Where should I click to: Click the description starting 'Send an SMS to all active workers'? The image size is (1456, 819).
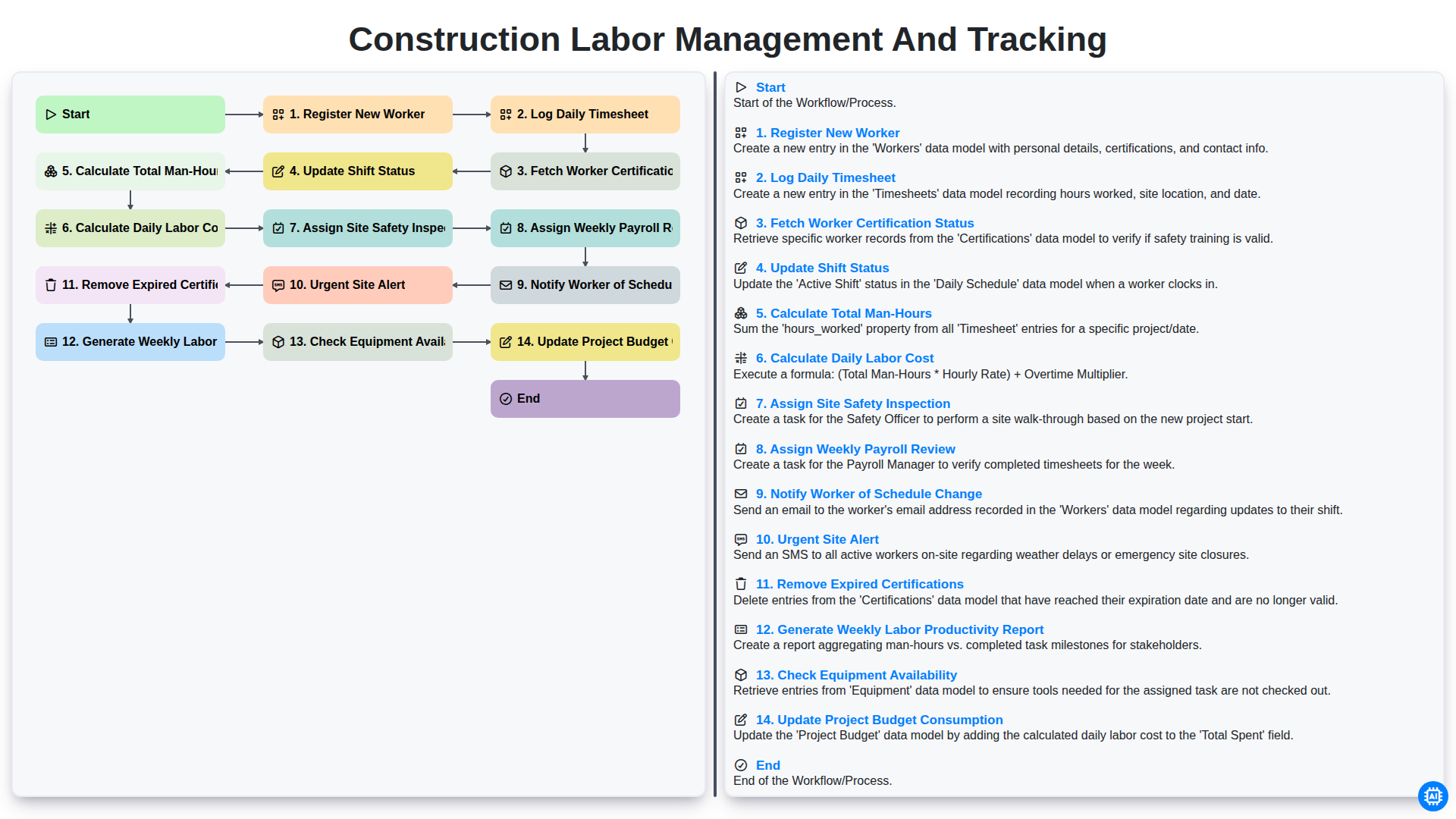(x=990, y=555)
